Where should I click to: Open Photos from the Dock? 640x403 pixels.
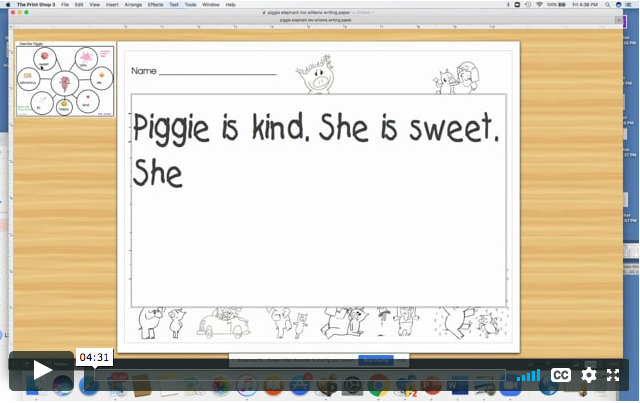click(x=220, y=385)
